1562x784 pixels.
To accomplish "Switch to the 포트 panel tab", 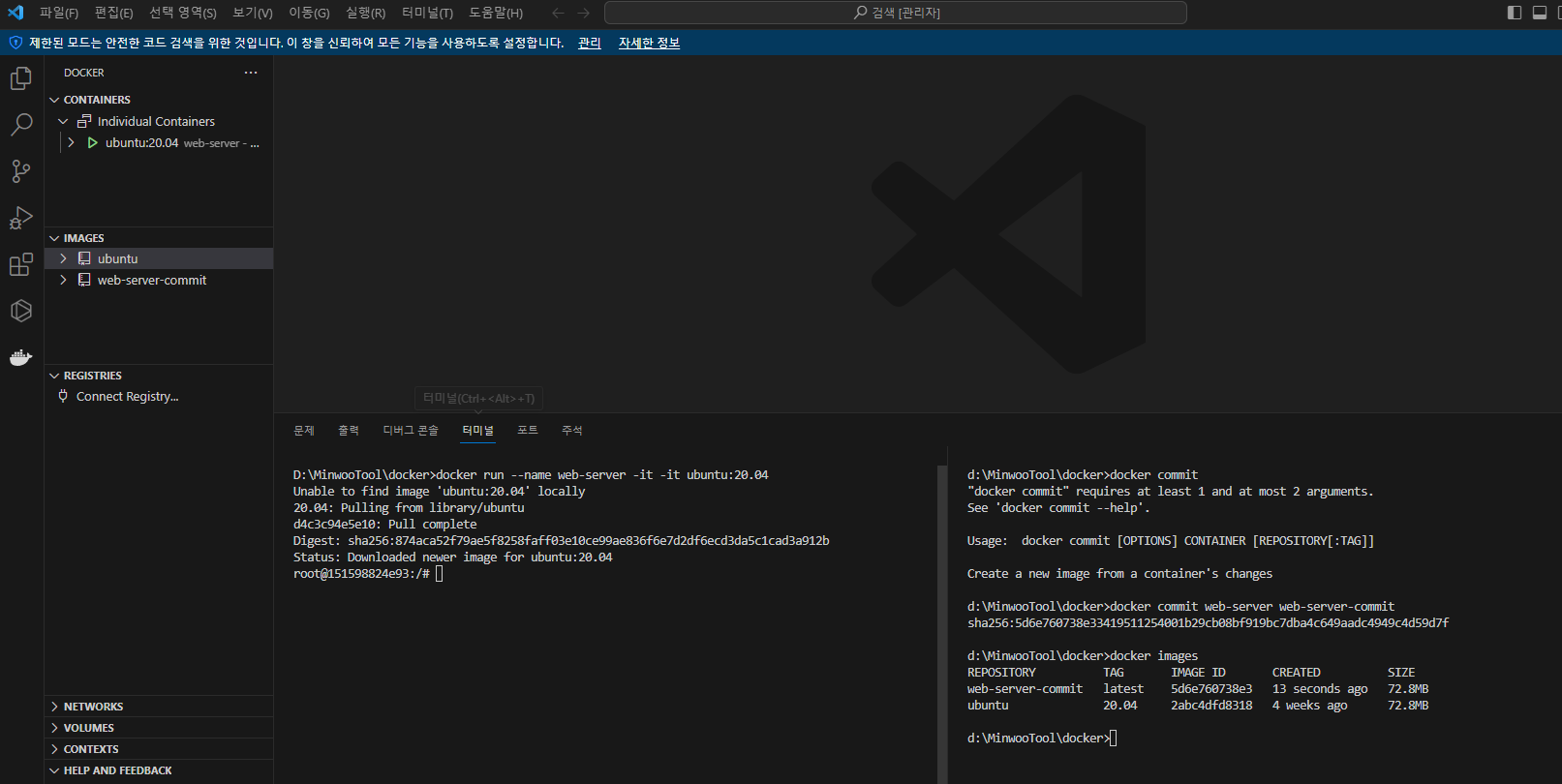I will click(x=528, y=430).
